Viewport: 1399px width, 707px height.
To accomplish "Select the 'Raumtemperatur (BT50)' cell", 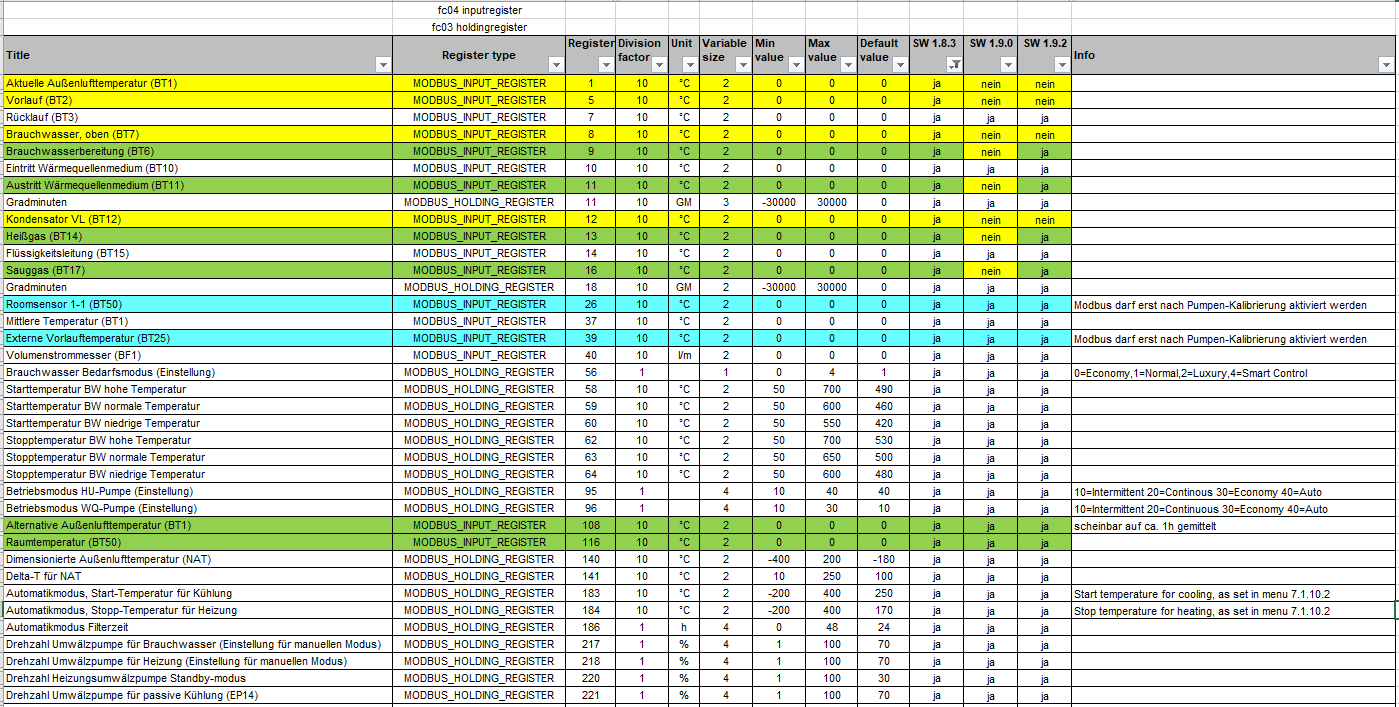I will (x=197, y=542).
